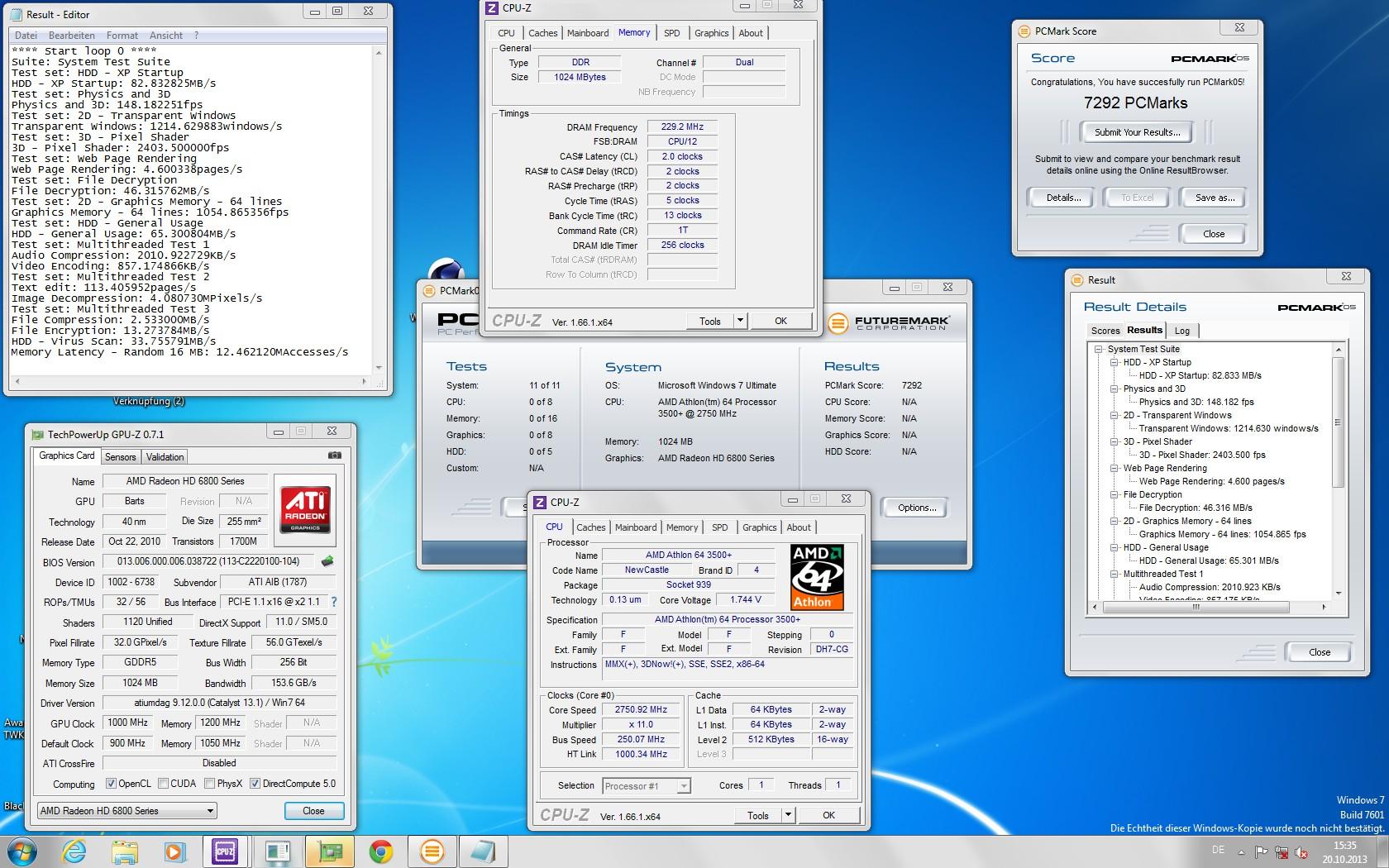
Task: Switch to CPU-Z via its taskbar icon
Action: (x=225, y=851)
